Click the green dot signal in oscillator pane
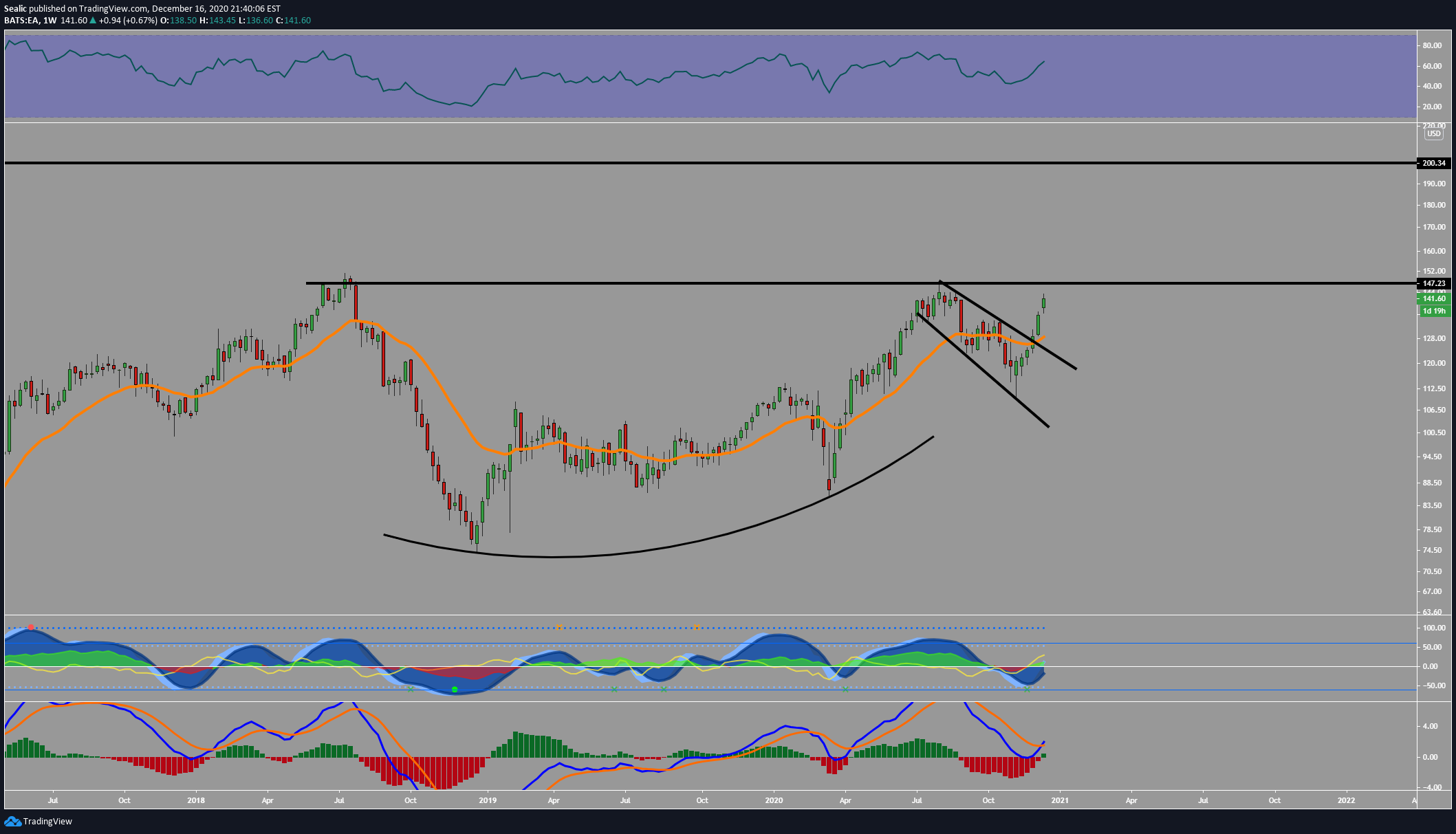Image resolution: width=1456 pixels, height=834 pixels. [455, 689]
